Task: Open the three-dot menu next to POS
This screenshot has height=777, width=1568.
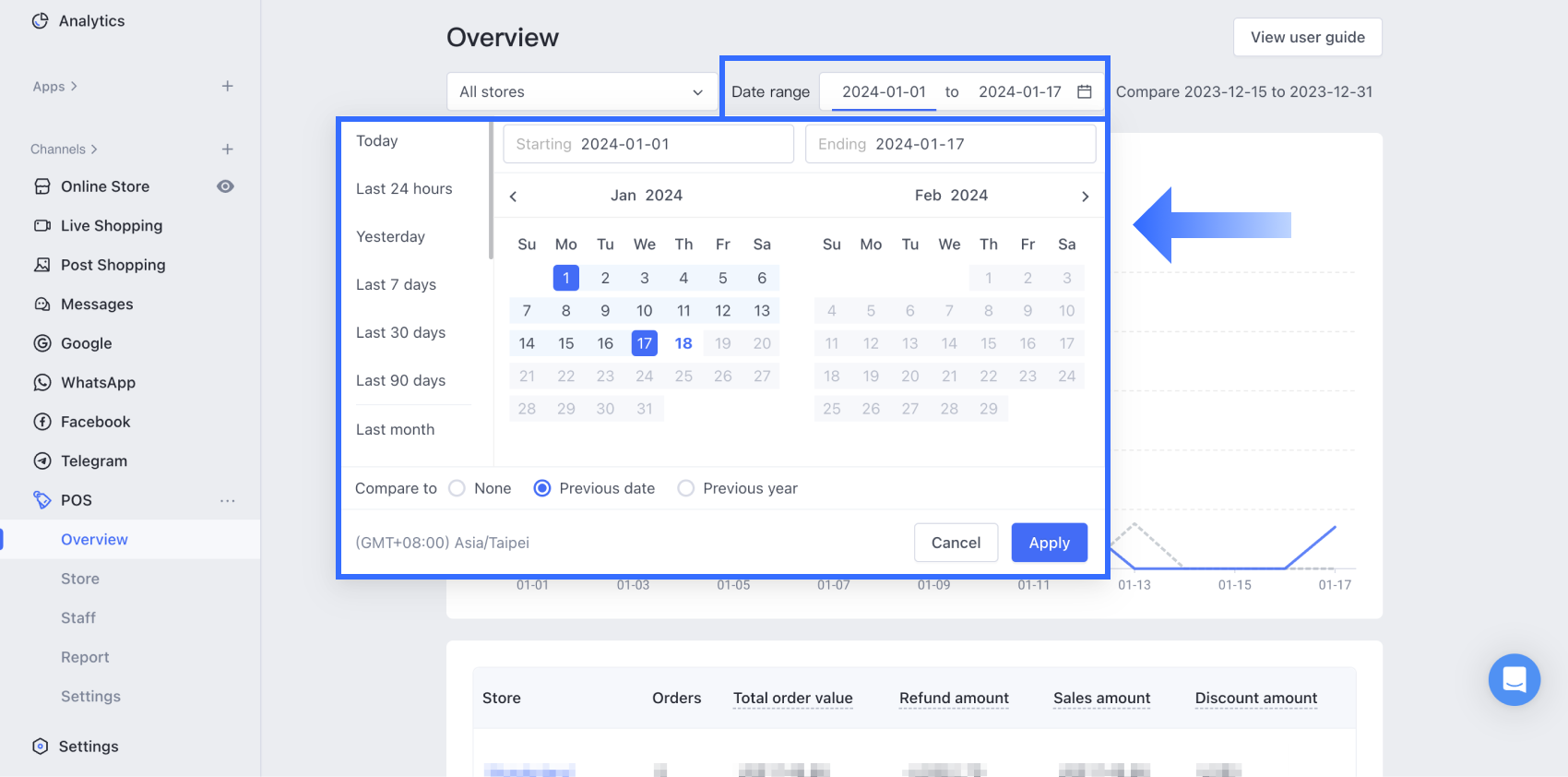Action: (227, 500)
